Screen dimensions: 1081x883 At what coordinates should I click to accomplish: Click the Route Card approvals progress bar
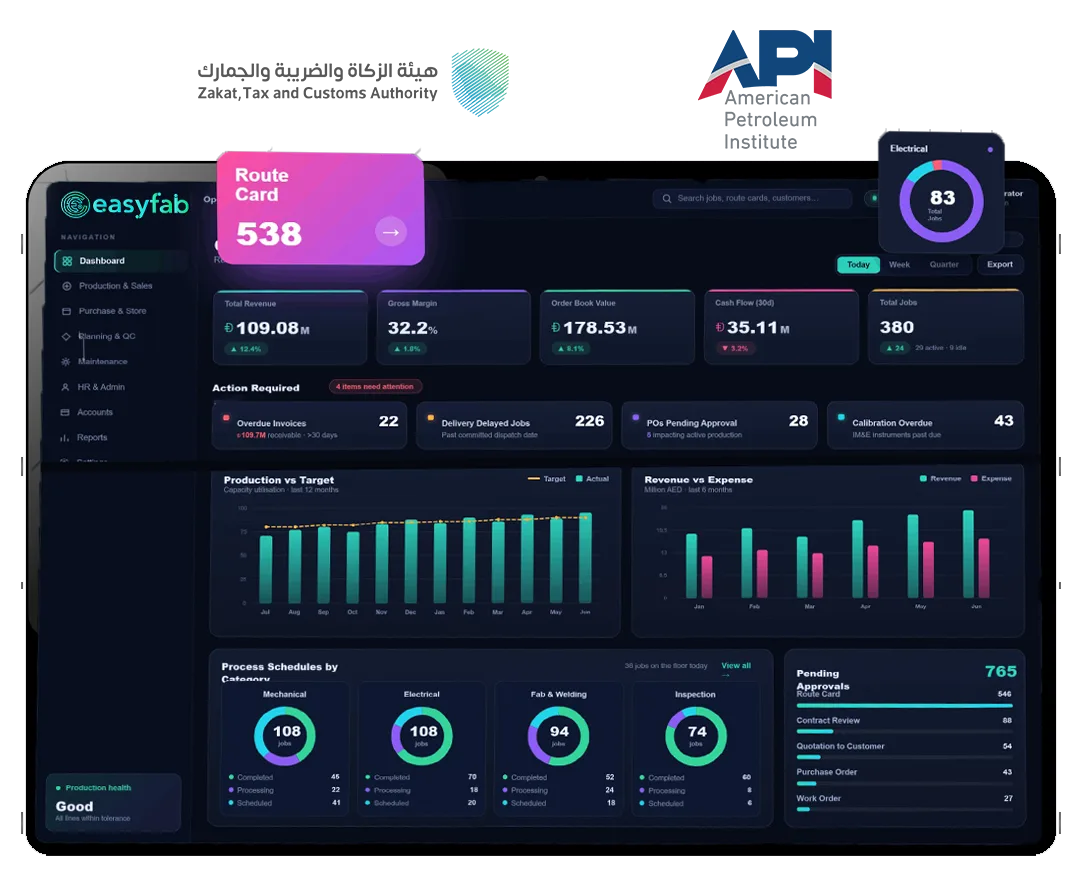(905, 706)
